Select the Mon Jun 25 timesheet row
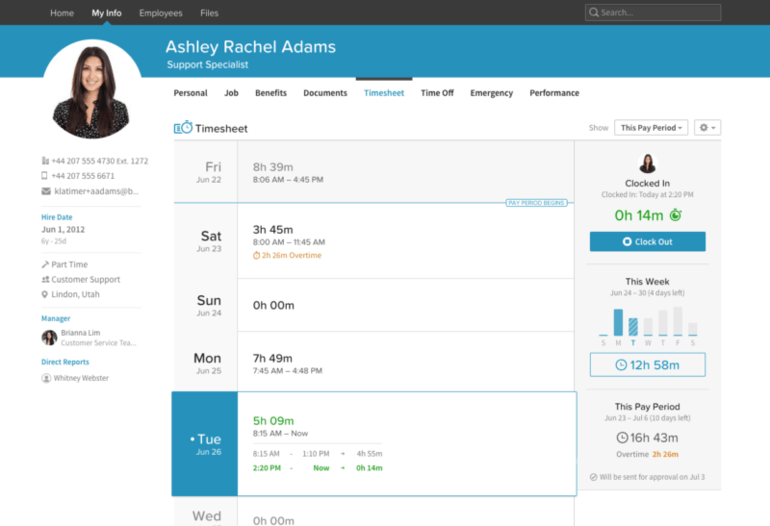This screenshot has width=770, height=526. [x=374, y=362]
